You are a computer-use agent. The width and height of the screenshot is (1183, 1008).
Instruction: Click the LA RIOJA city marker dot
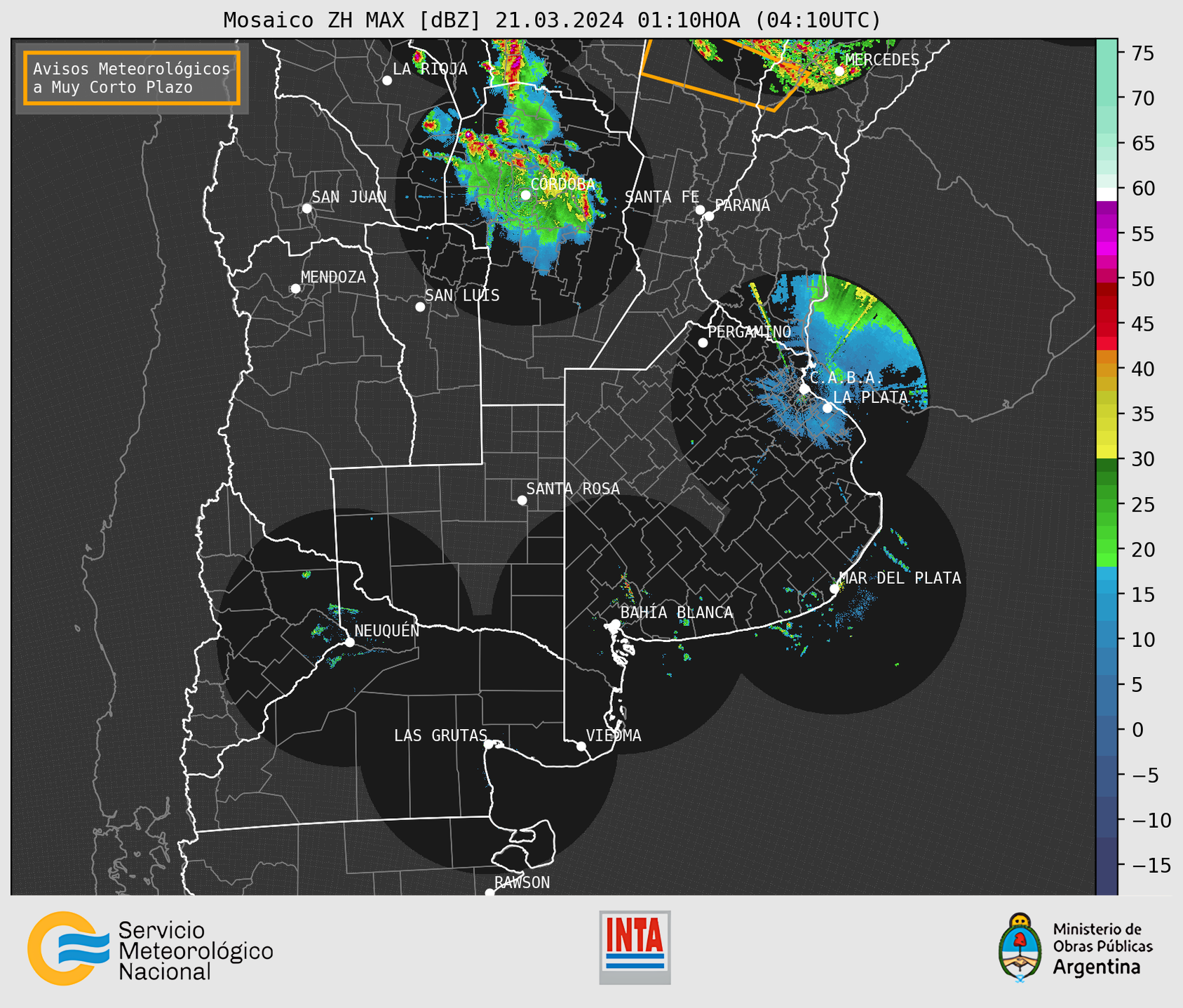(387, 81)
